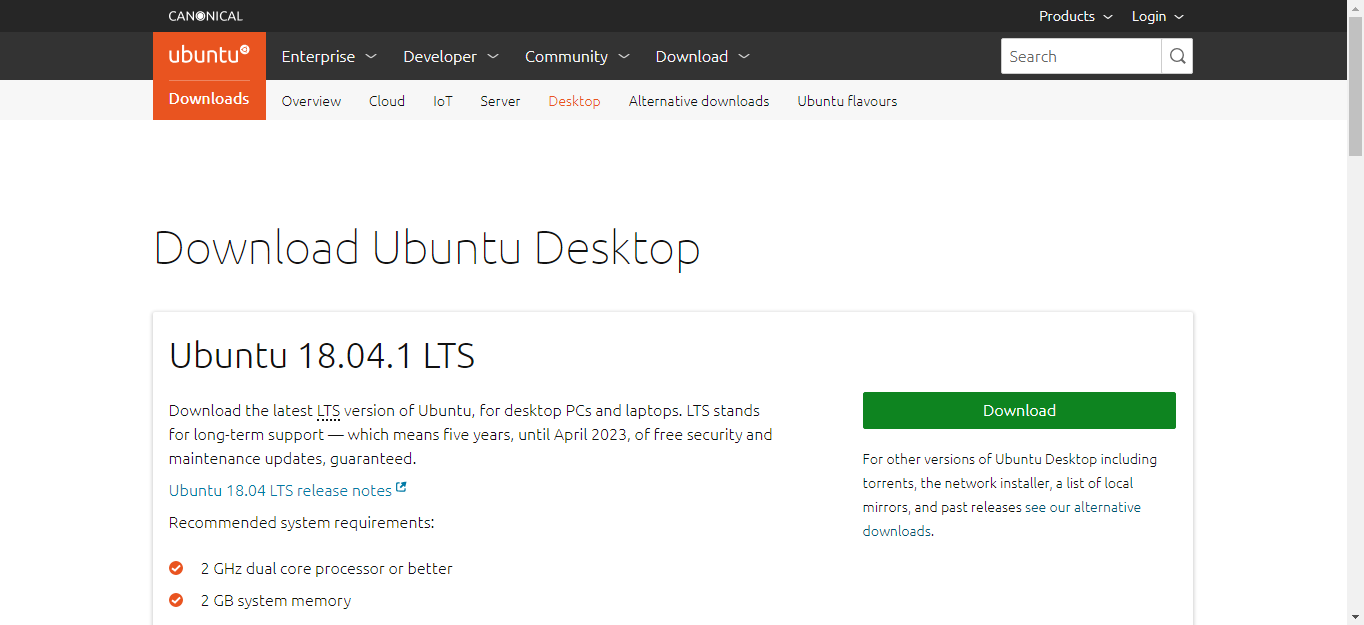The height and width of the screenshot is (625, 1364).
Task: Click the Ubuntu 18.04.1 LTS heading
Action: [x=322, y=355]
